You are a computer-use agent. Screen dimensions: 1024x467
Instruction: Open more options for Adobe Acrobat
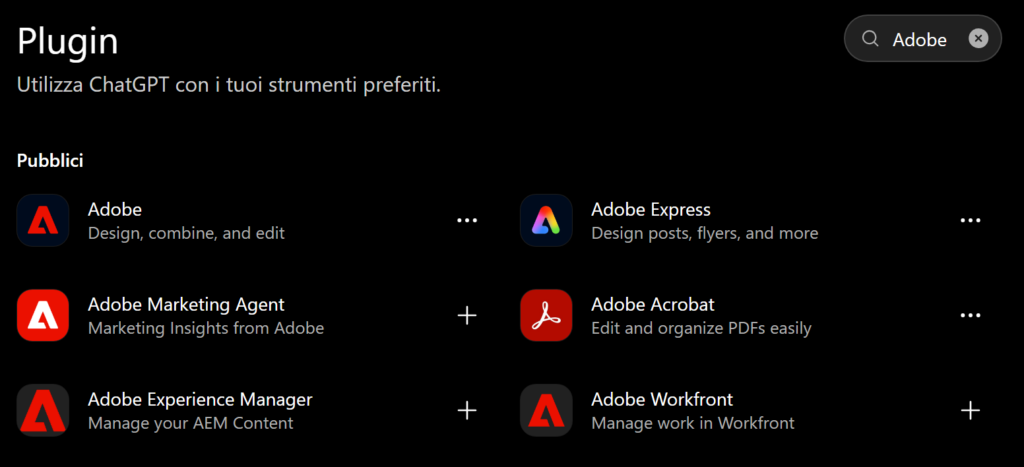point(970,315)
